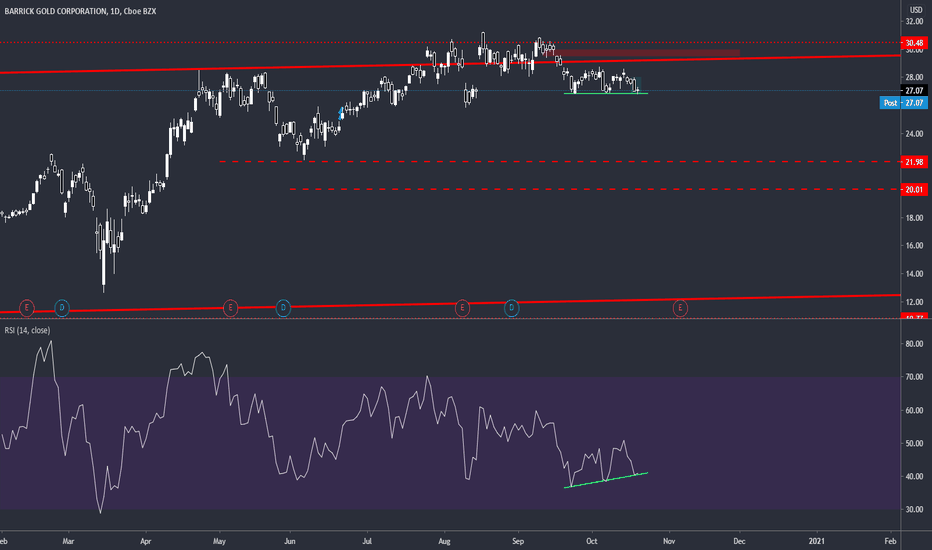
Task: Click the early August earnings E marker
Action: click(462, 308)
